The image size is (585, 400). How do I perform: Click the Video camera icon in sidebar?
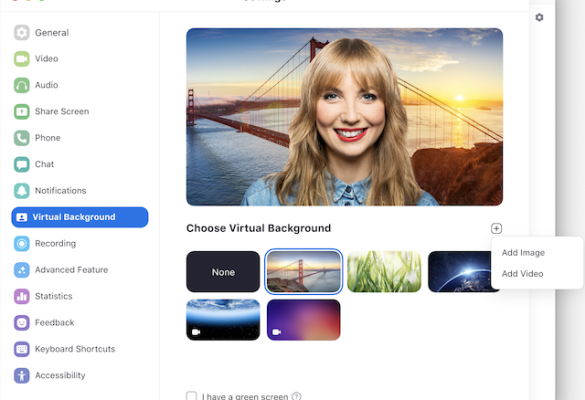(x=22, y=59)
